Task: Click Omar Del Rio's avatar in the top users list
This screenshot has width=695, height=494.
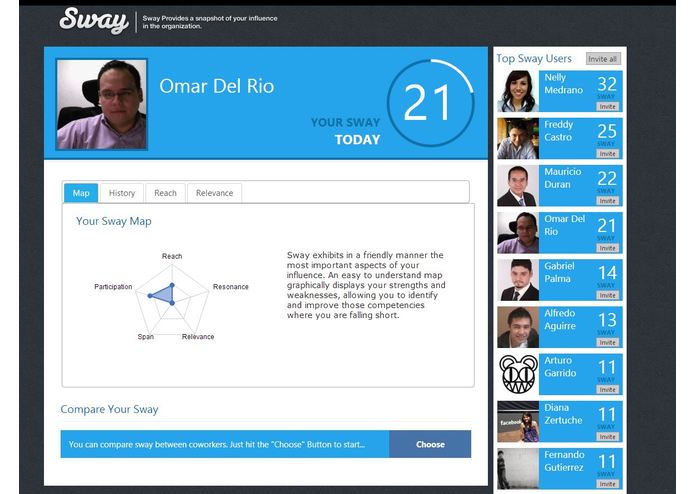Action: [518, 233]
